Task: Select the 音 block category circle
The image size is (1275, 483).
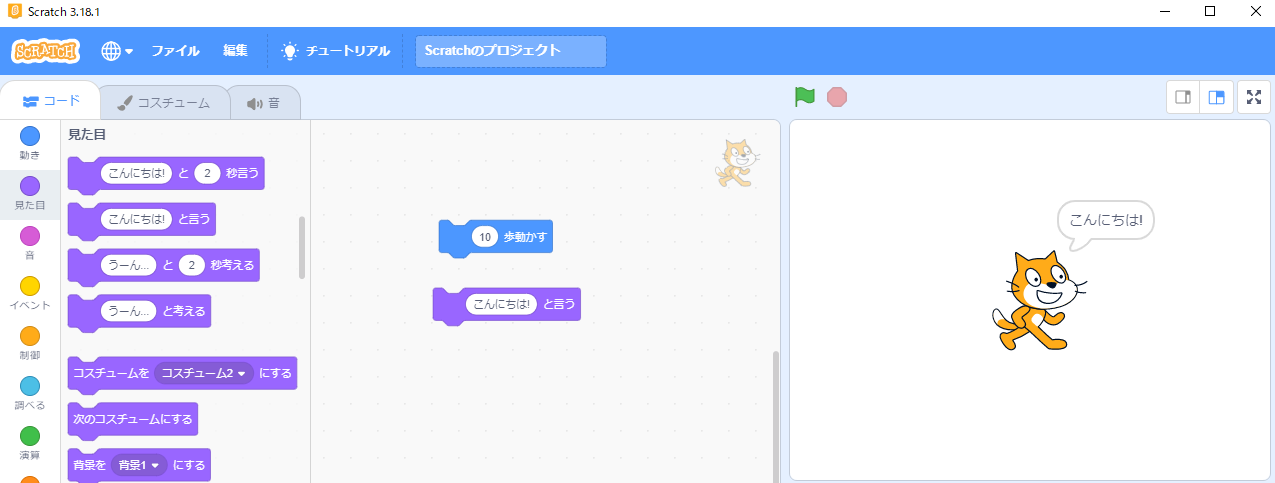Action: (x=30, y=236)
